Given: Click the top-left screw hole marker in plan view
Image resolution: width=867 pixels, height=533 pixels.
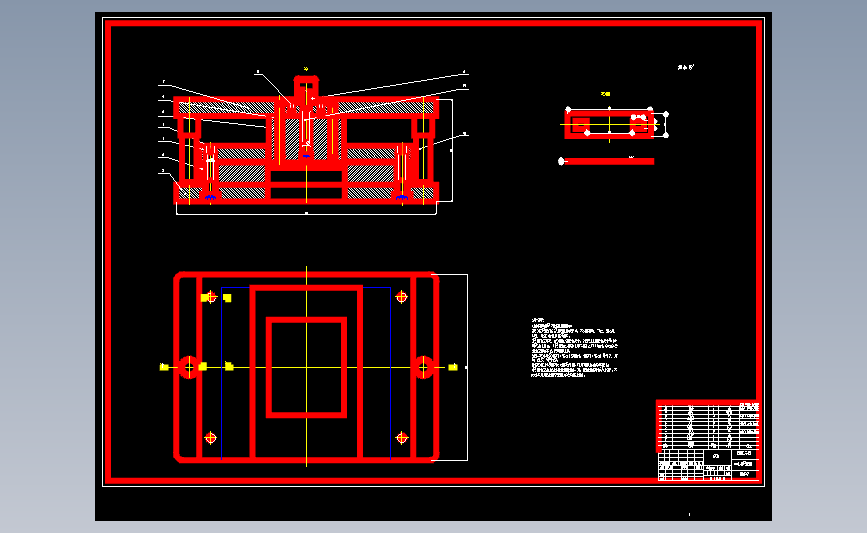Looking at the screenshot, I should pyautogui.click(x=210, y=297).
